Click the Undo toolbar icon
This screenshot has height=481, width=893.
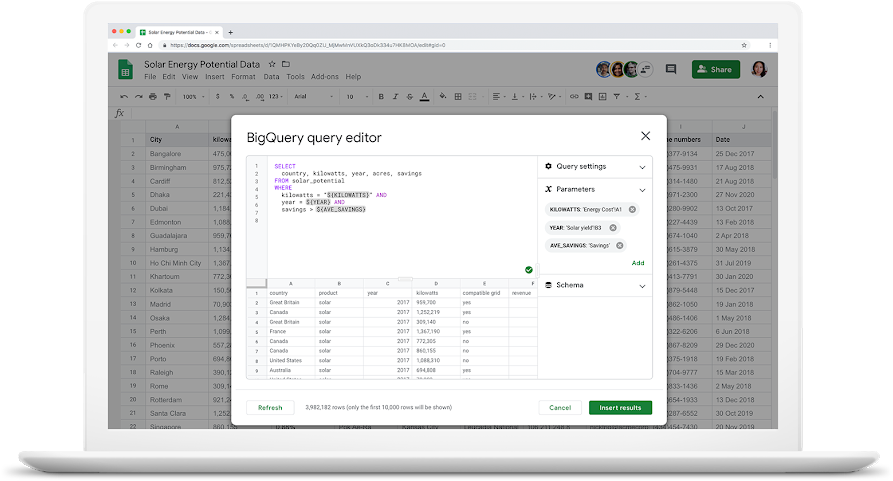[x=124, y=97]
